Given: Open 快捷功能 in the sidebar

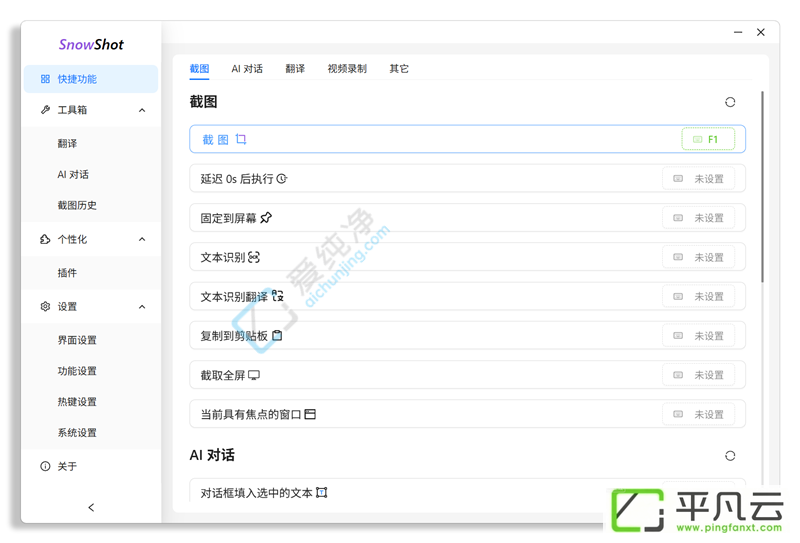Looking at the screenshot, I should [91, 79].
